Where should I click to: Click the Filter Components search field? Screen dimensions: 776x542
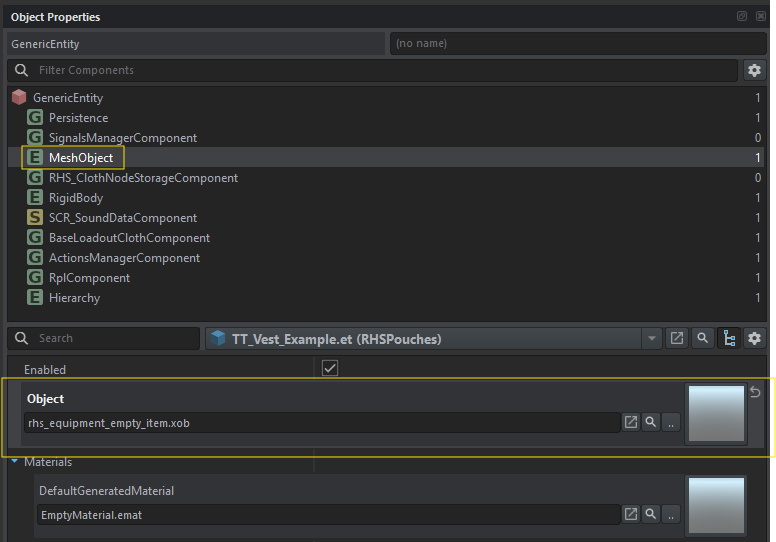tap(380, 70)
